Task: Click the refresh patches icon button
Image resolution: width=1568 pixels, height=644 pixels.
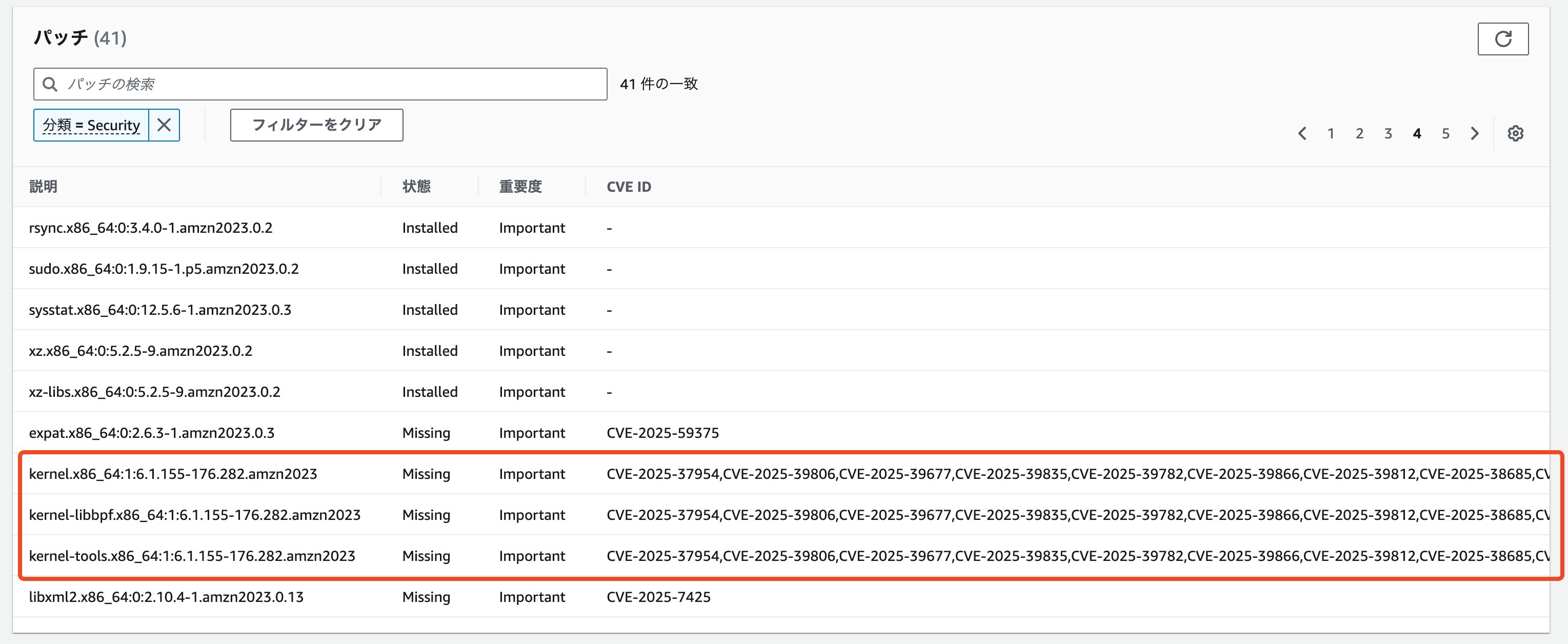Action: [x=1502, y=39]
